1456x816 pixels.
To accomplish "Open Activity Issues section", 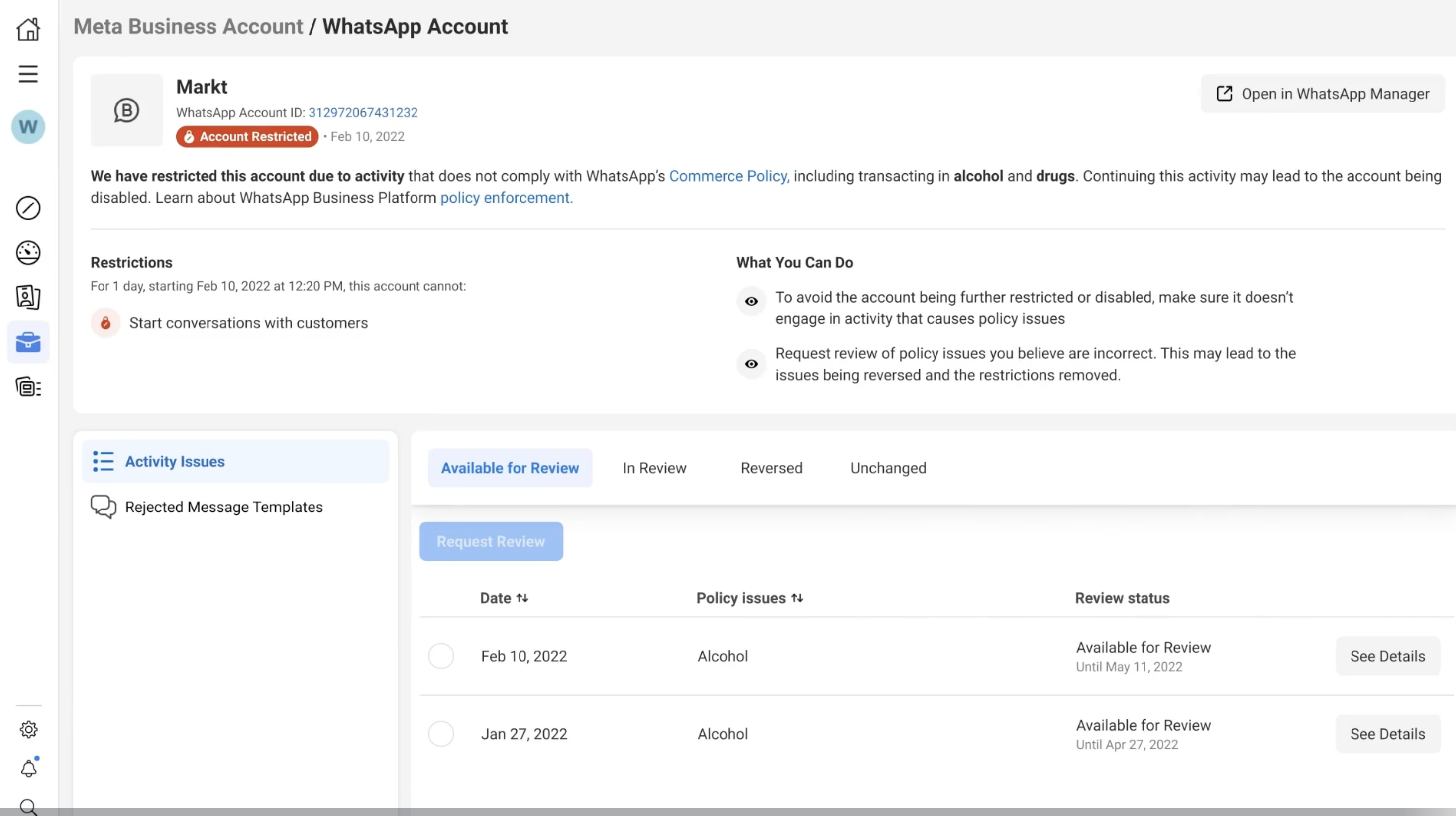I will (x=235, y=462).
